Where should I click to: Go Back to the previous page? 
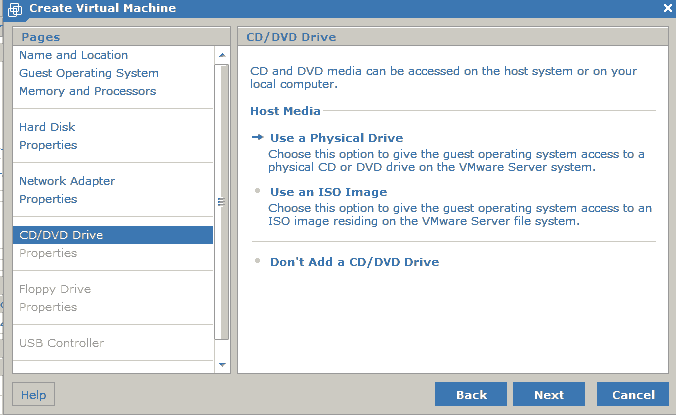click(471, 394)
